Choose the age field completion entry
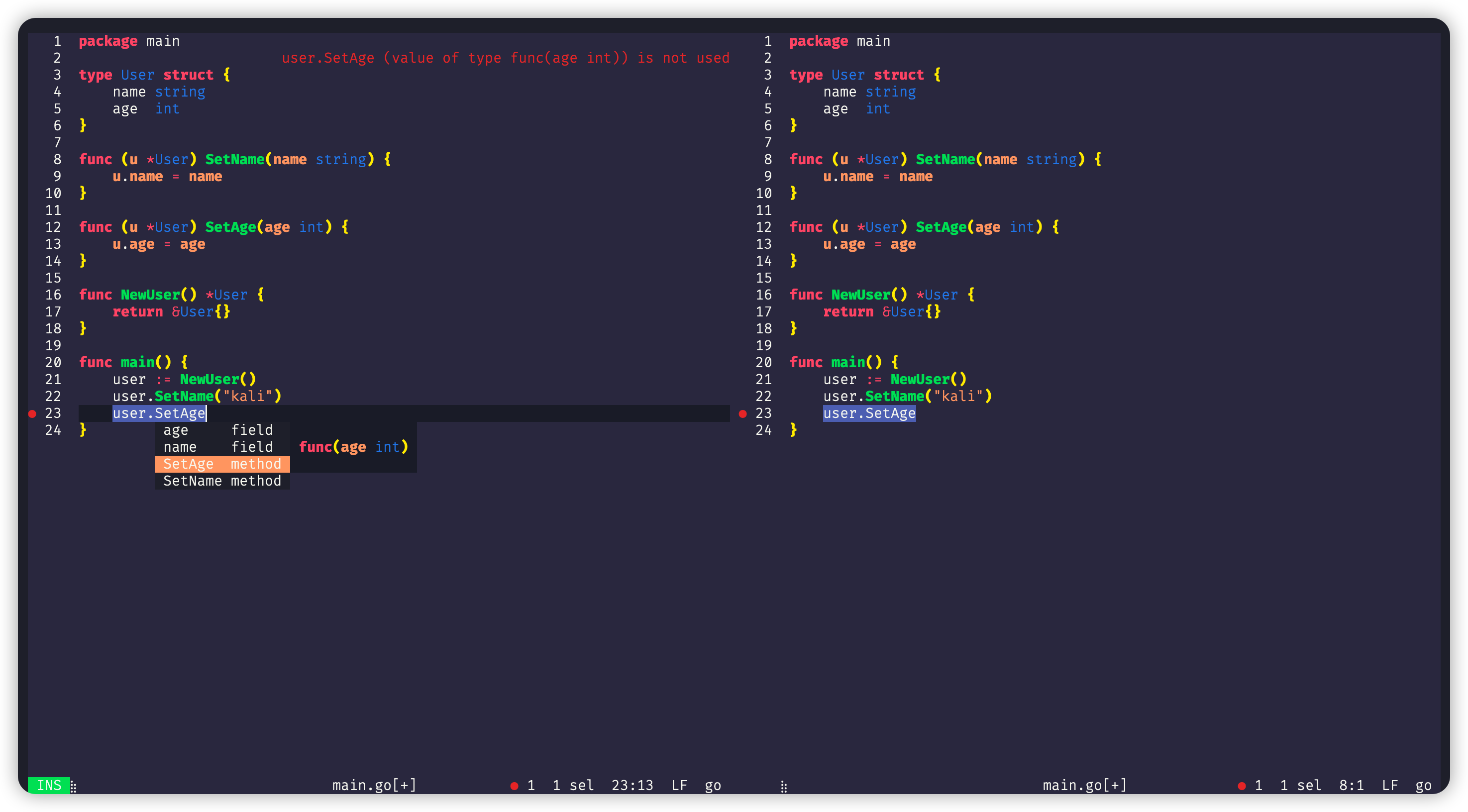The image size is (1468, 812). pyautogui.click(x=222, y=430)
